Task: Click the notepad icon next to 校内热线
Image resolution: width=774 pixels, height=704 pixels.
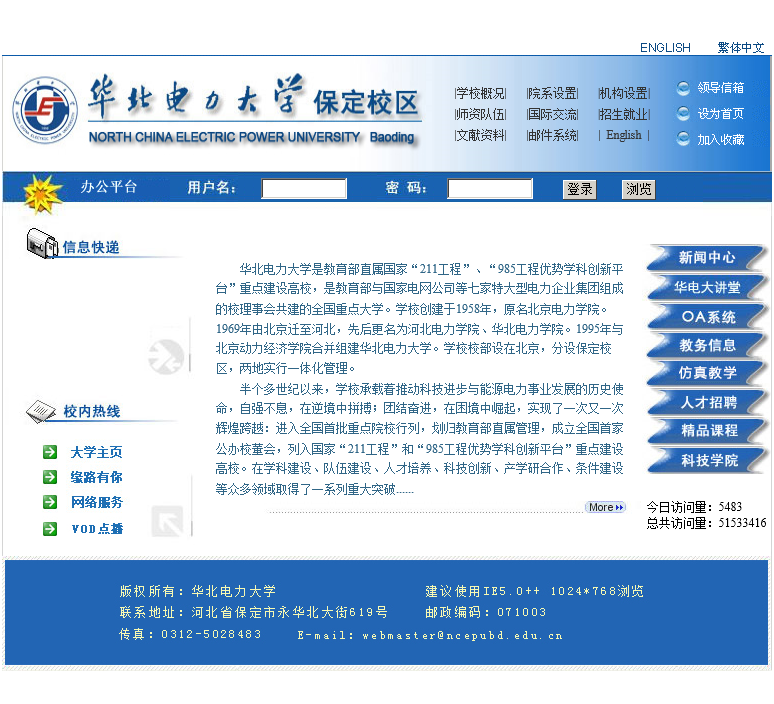Action: coord(41,412)
